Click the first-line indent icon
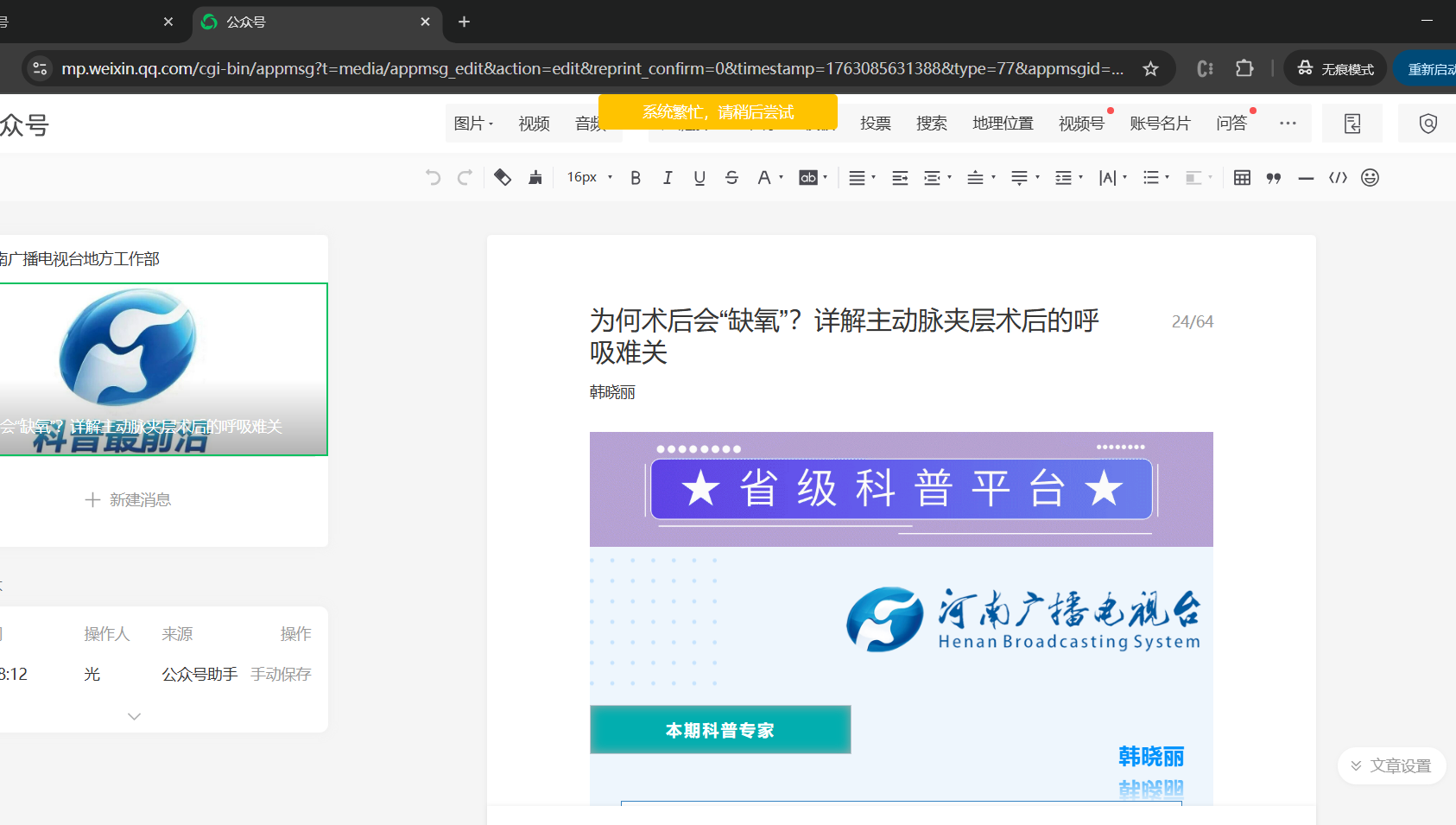Image resolution: width=1456 pixels, height=825 pixels. click(900, 178)
